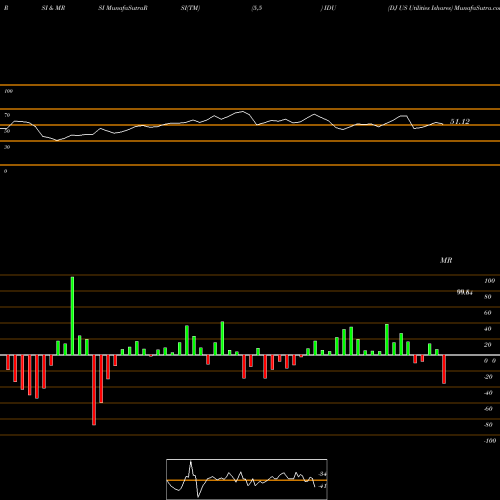Screen dimensions: 500x500
Task: Select the deepest red MR histogram bar
Action: click(x=94, y=390)
